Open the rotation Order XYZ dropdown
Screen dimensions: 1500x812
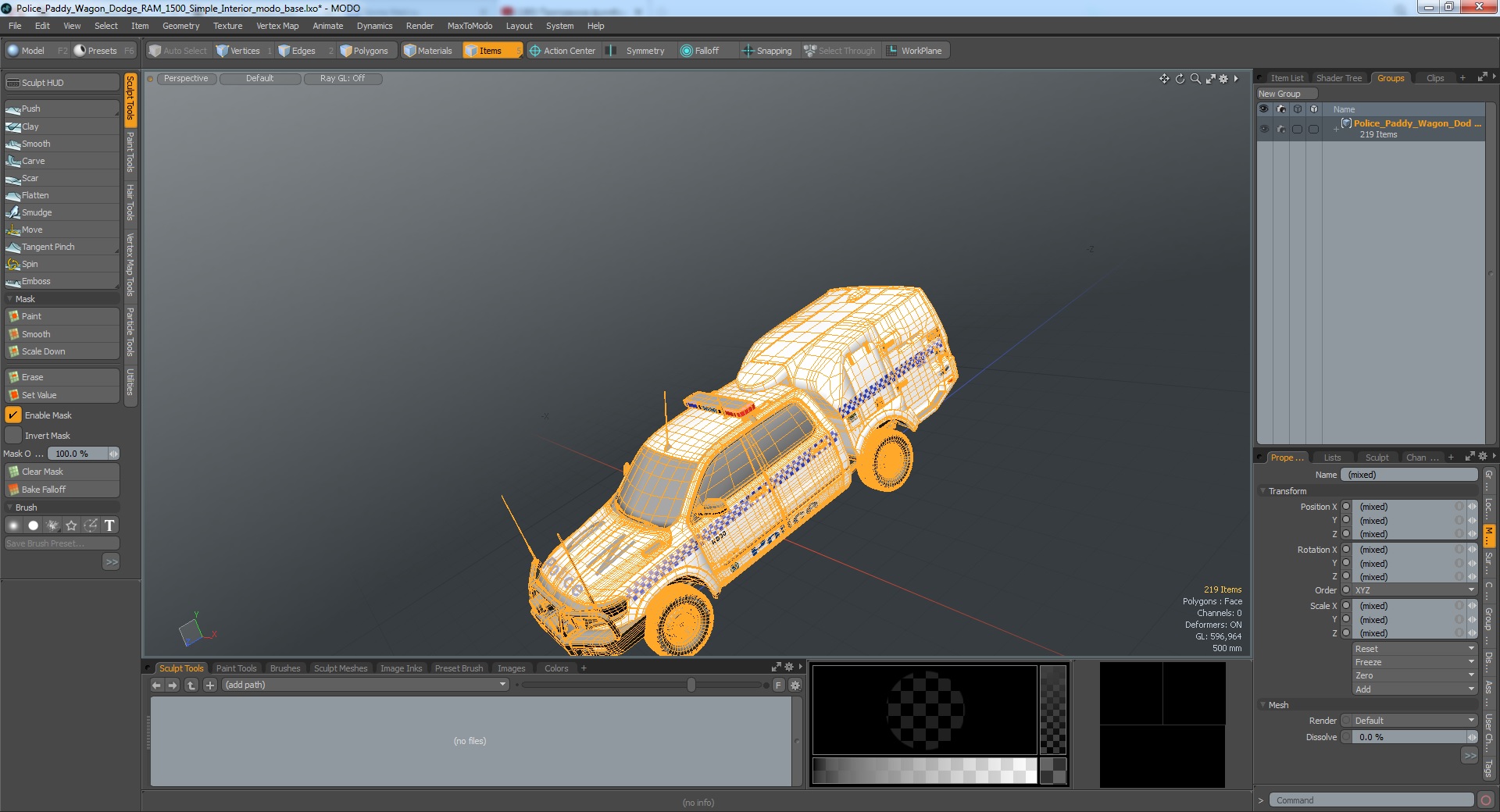click(1414, 590)
